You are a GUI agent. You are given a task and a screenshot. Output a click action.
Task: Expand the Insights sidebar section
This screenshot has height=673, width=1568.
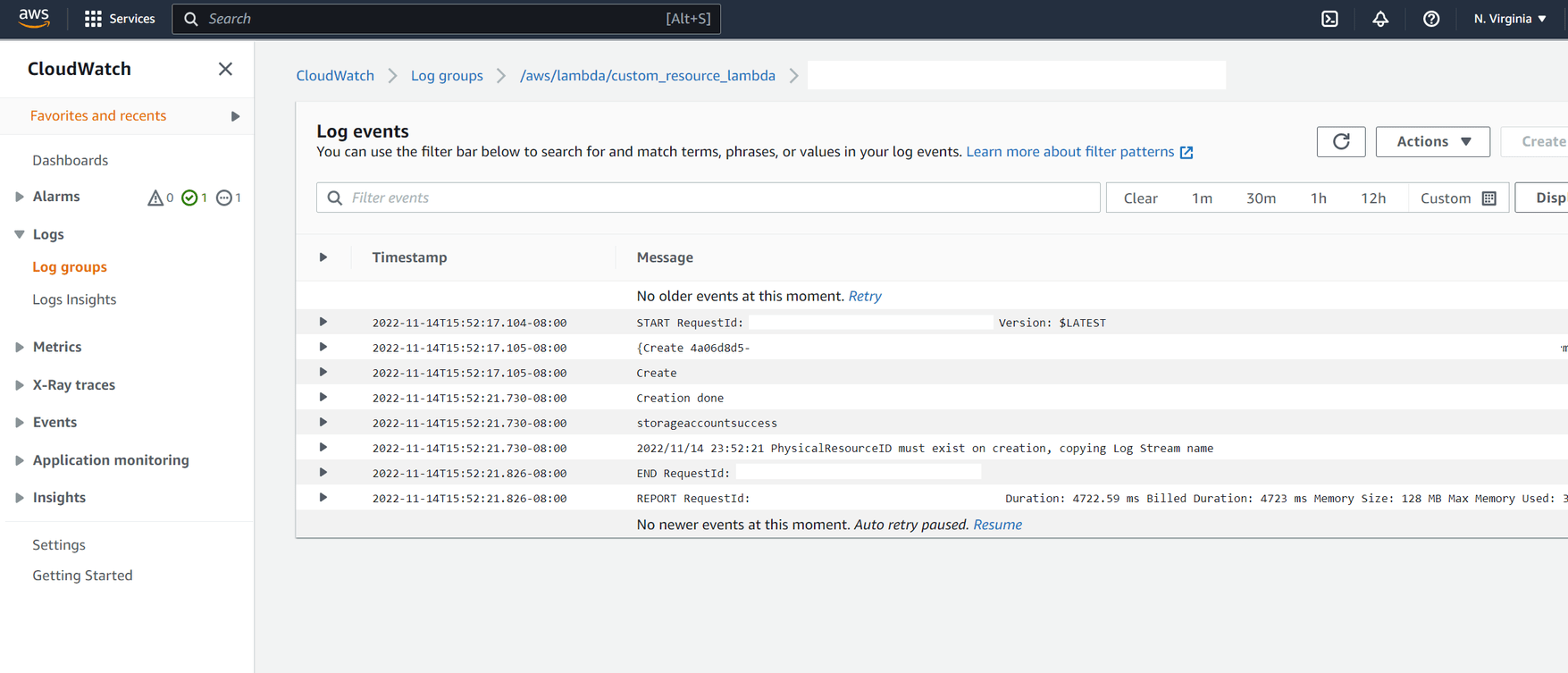(x=20, y=498)
